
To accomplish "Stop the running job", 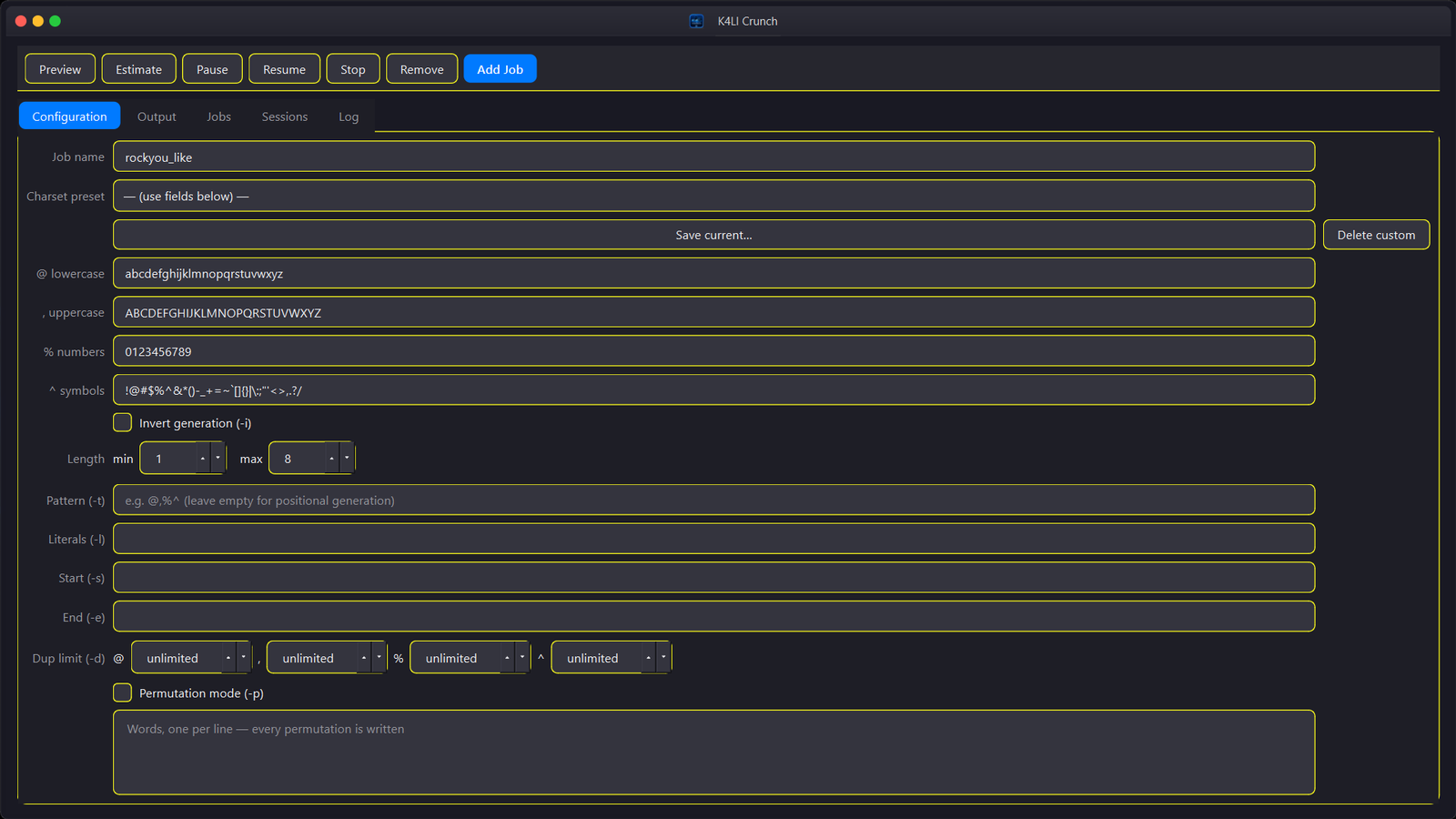I will point(353,69).
